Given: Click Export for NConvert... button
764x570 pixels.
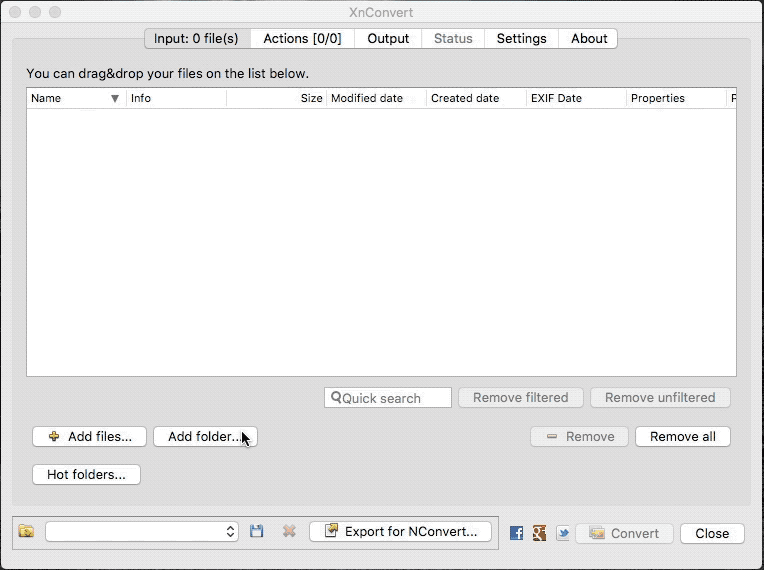Looking at the screenshot, I should coord(401,532).
